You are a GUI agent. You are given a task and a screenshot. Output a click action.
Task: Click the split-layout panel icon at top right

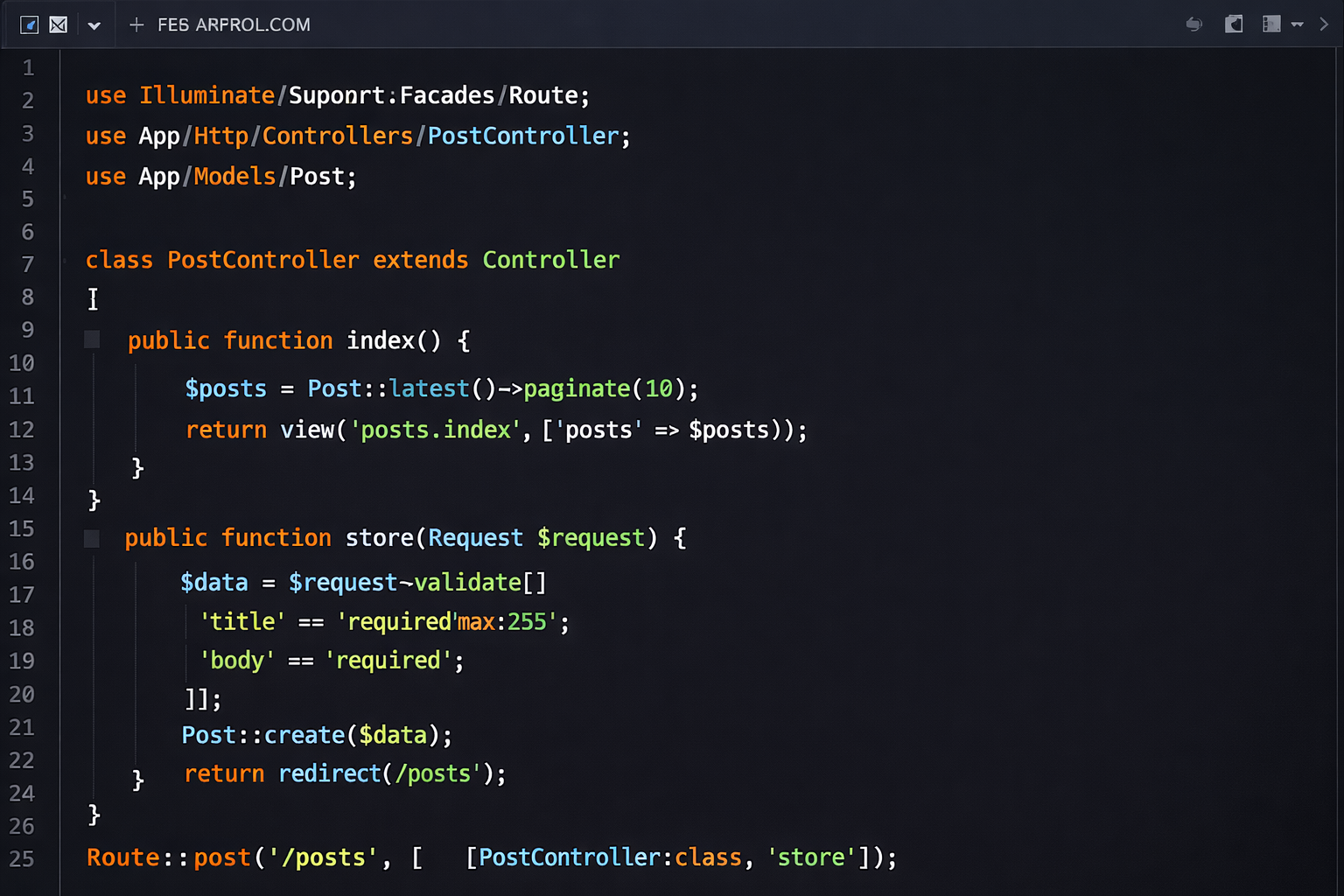click(1271, 24)
